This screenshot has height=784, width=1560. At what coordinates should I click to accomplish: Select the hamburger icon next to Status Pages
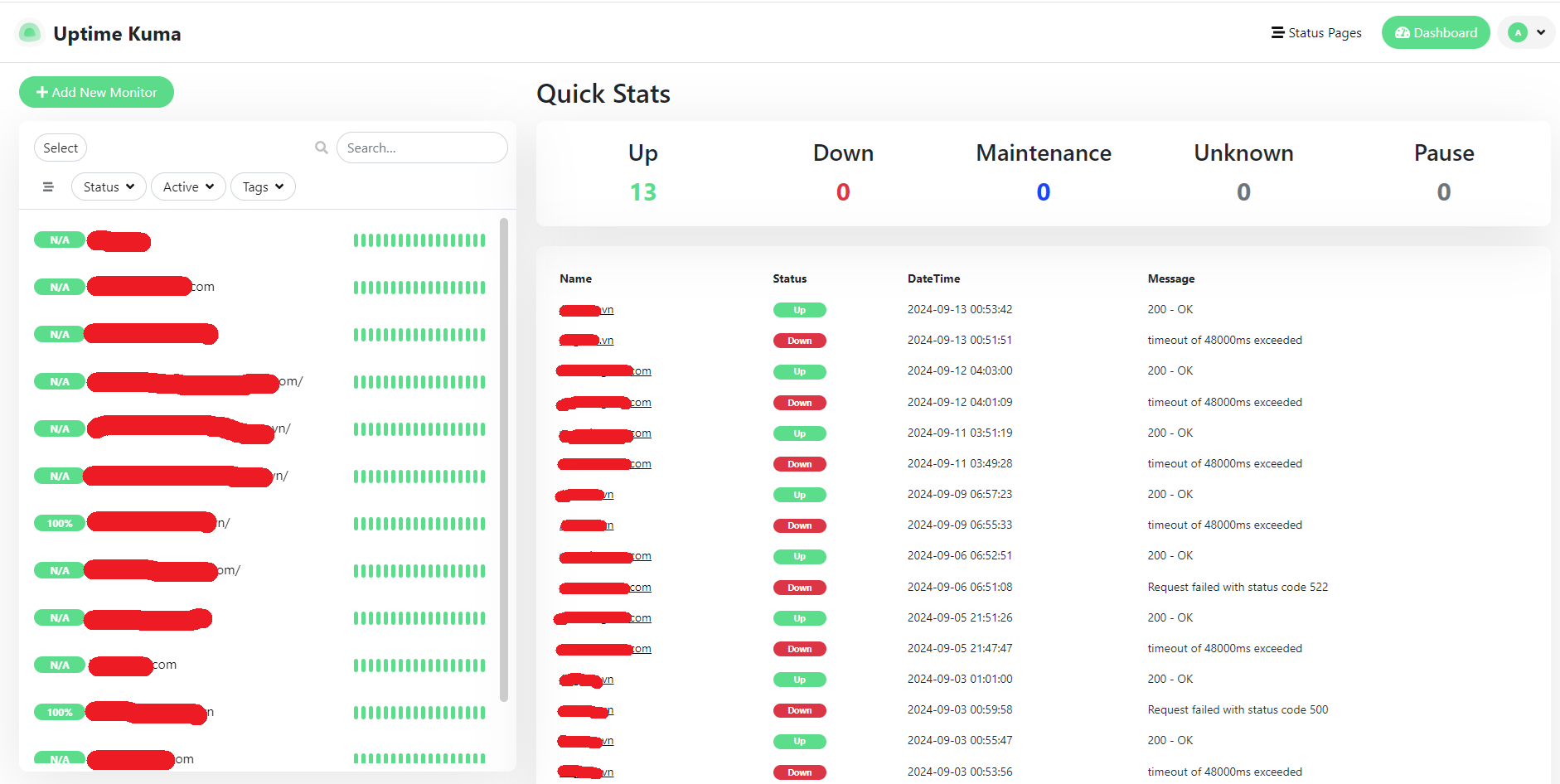(1277, 32)
